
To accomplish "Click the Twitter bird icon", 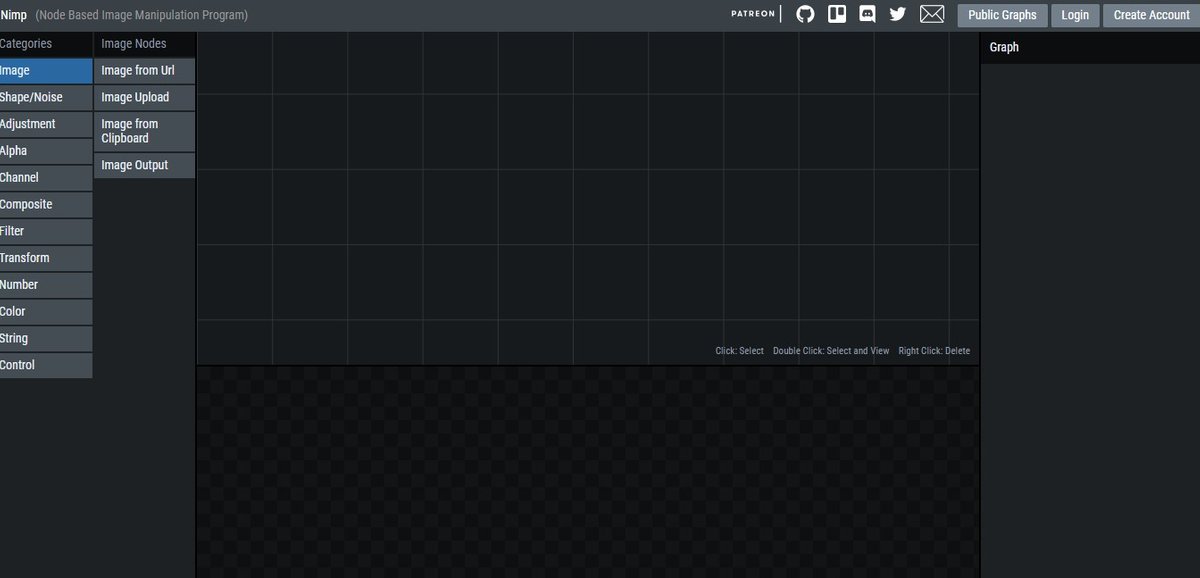I will 898,14.
